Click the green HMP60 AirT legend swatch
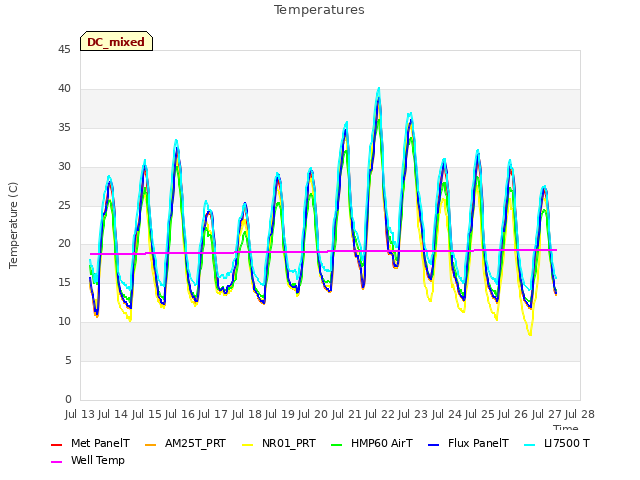 coord(336,444)
